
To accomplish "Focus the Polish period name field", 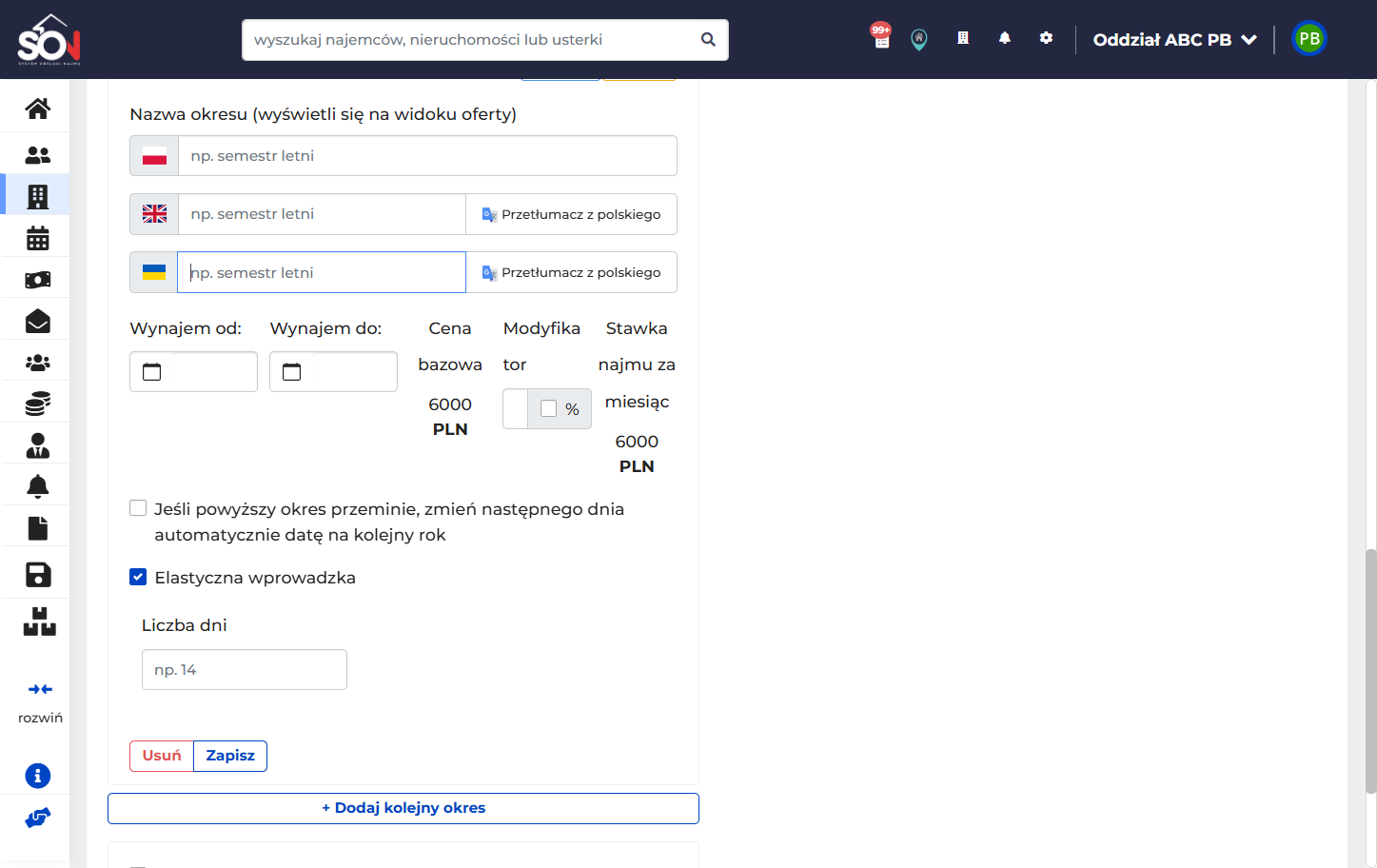I will 427,156.
